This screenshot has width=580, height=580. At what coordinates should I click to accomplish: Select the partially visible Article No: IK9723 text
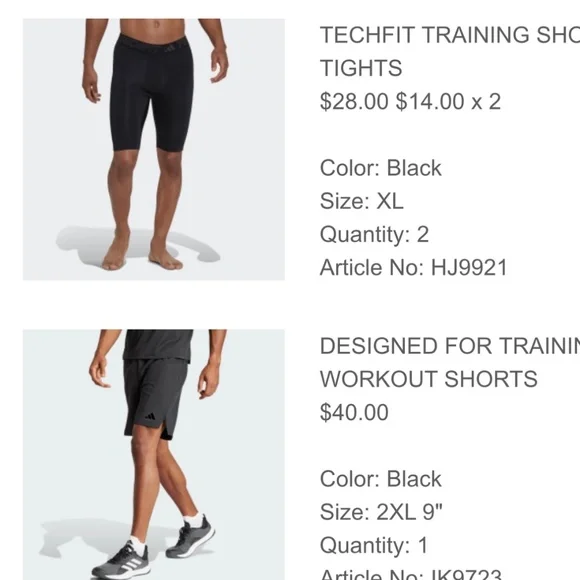[x=411, y=574]
